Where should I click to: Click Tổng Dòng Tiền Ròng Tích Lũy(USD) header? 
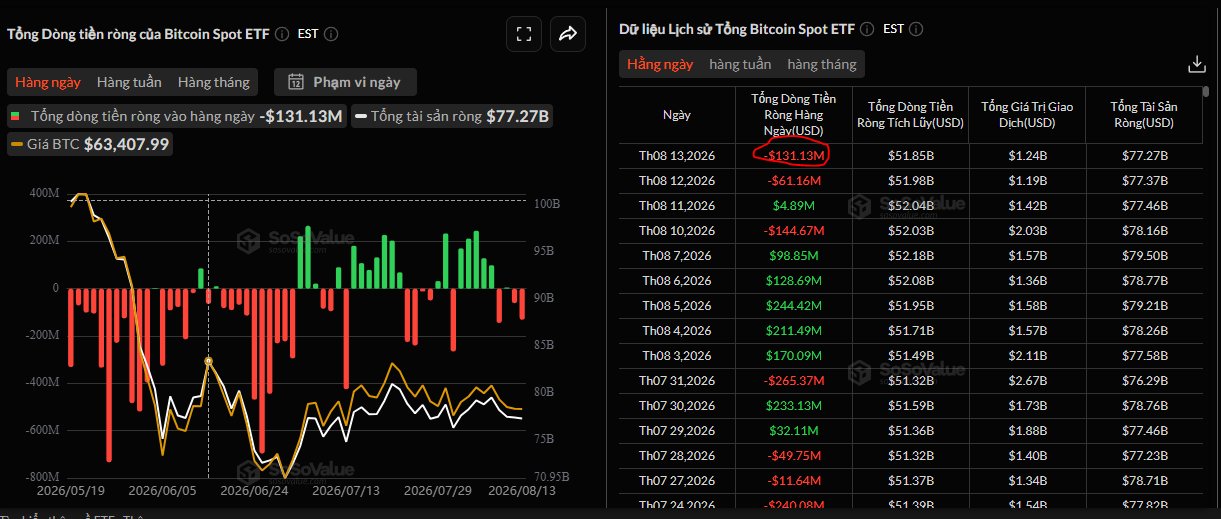(x=910, y=115)
